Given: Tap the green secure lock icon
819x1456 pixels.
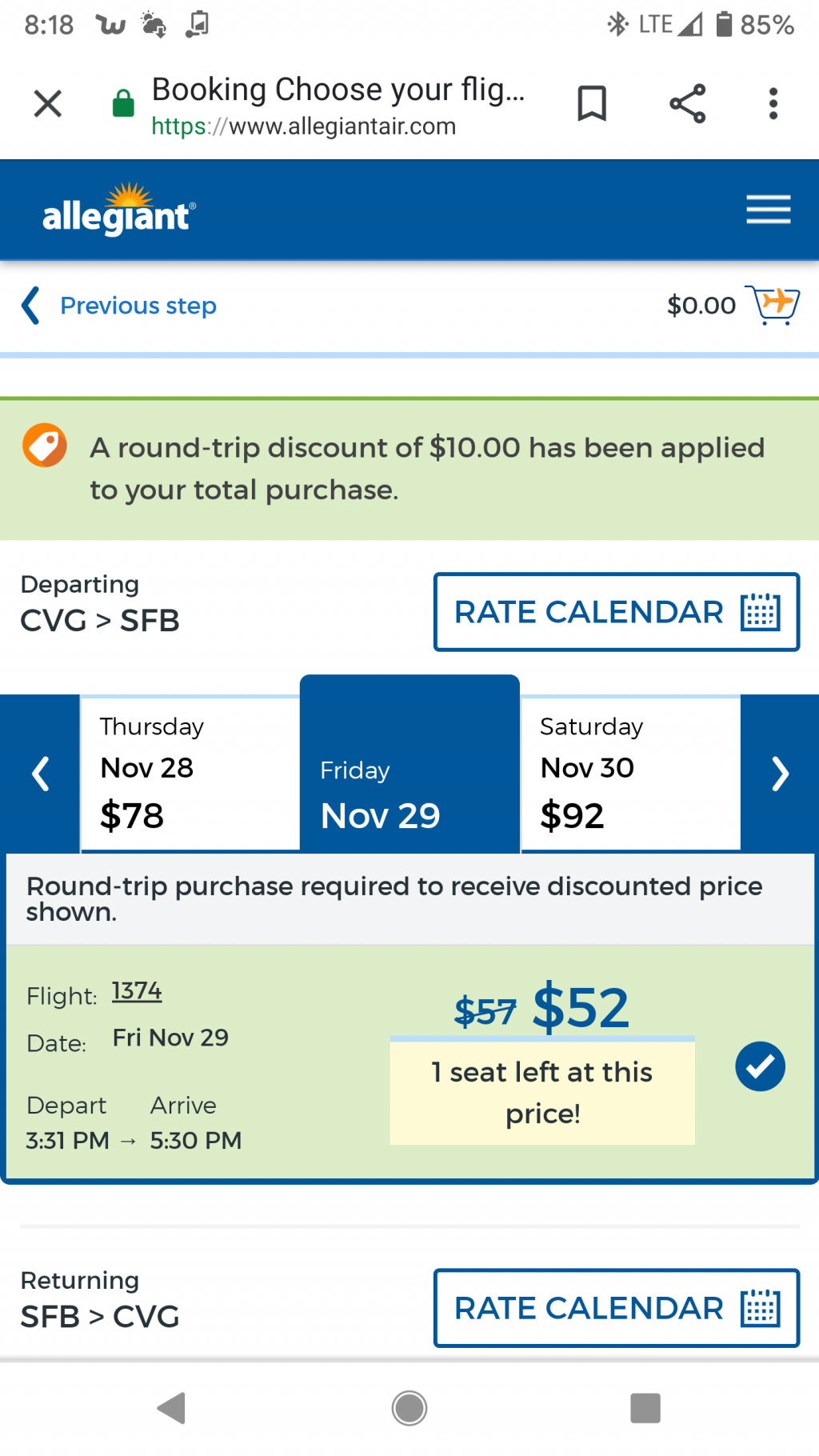Looking at the screenshot, I should point(123,103).
